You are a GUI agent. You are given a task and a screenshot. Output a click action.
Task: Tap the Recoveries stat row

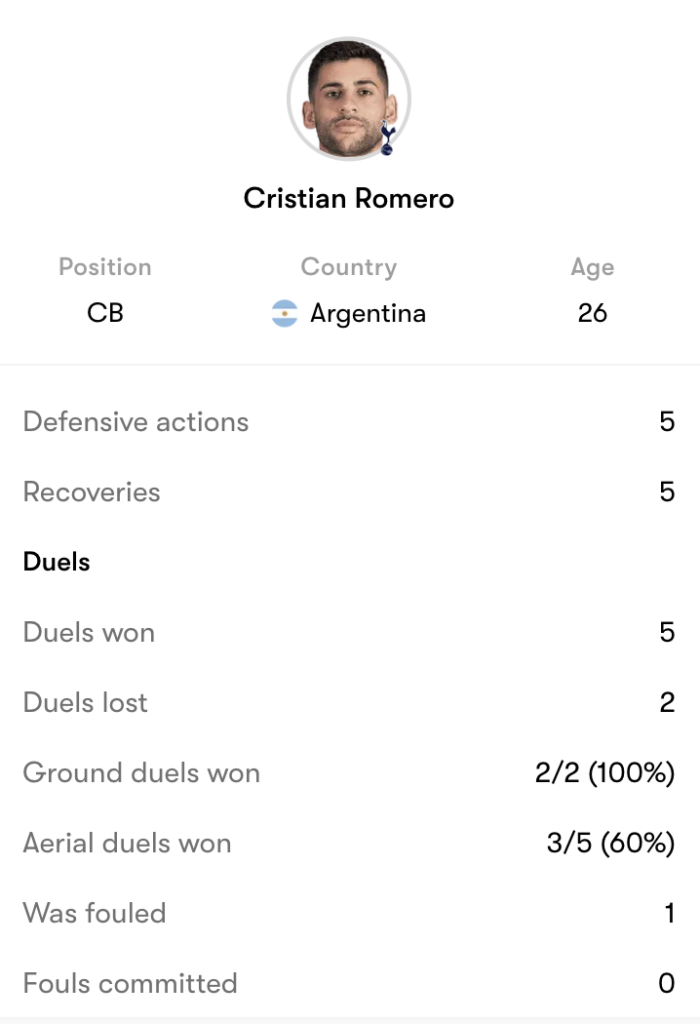click(x=350, y=492)
